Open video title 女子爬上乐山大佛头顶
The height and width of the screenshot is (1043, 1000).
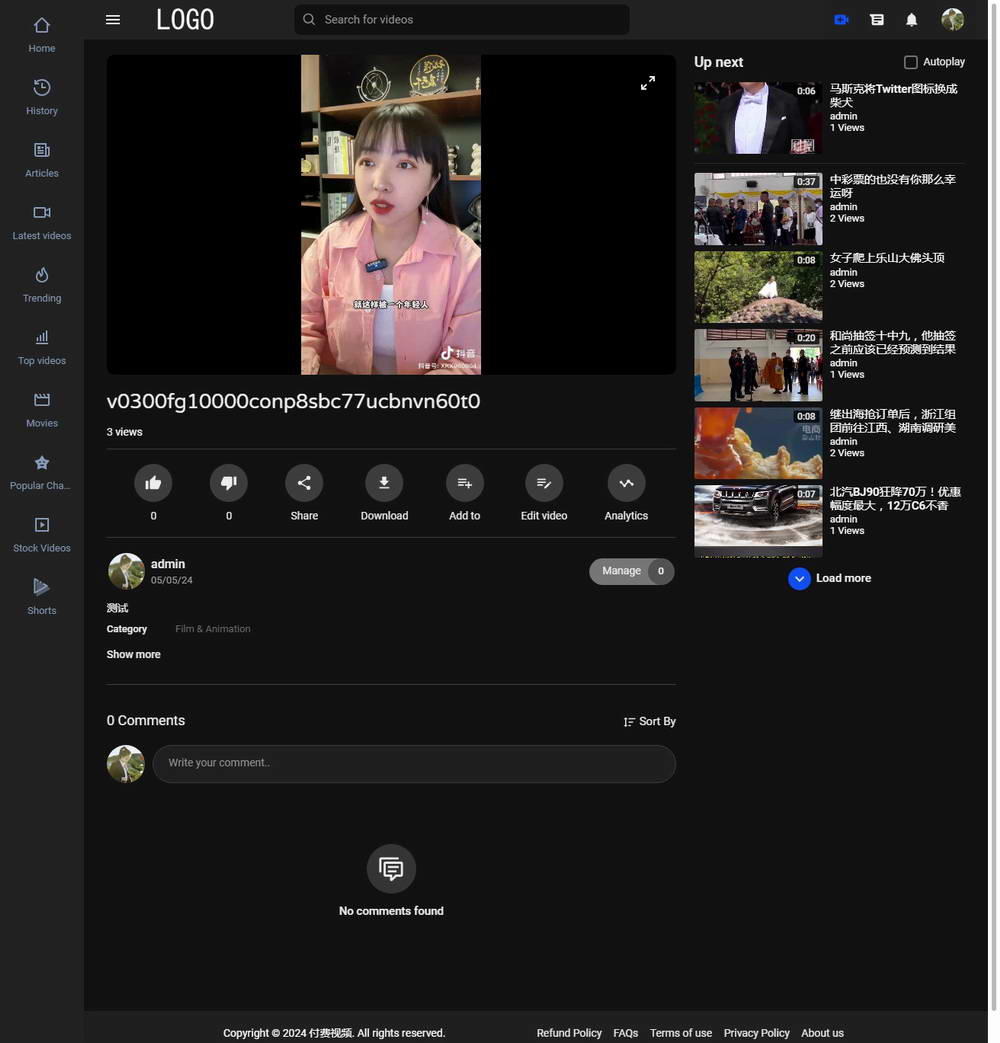click(x=887, y=258)
